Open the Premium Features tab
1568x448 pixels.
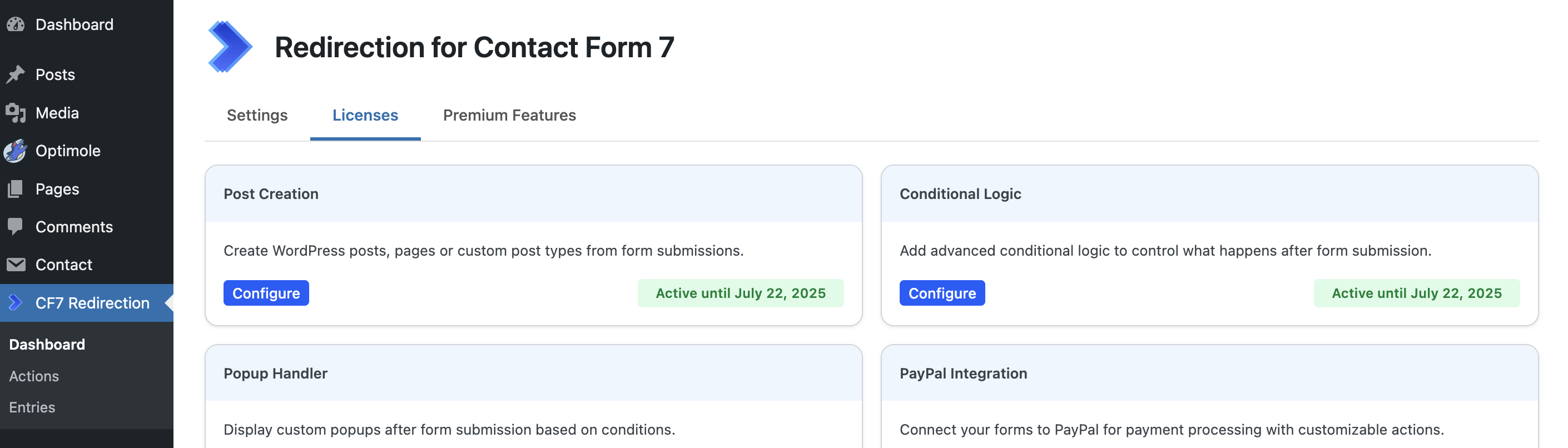pyautogui.click(x=509, y=115)
